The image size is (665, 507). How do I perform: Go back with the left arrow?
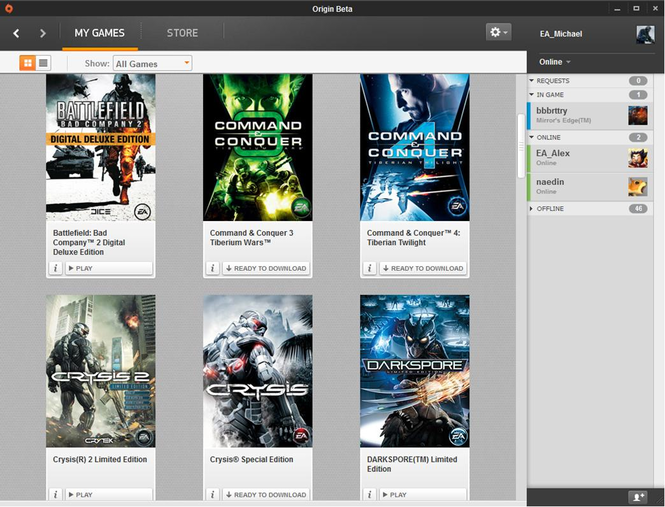pos(16,33)
